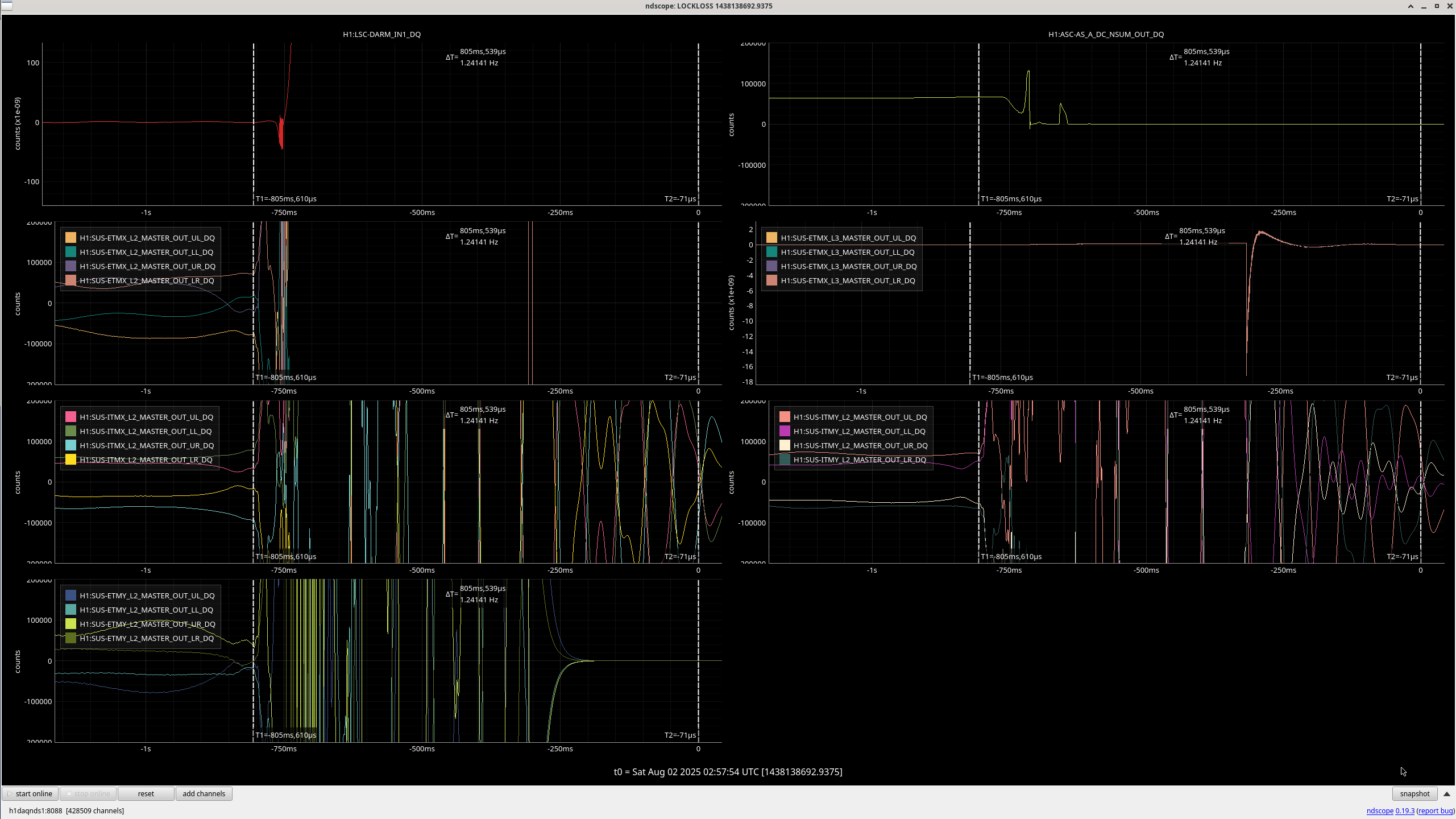Click the ETMX_L3_MASTER_OUT_LL_DQ legend swatch
The width and height of the screenshot is (1456, 819).
pyautogui.click(x=771, y=252)
